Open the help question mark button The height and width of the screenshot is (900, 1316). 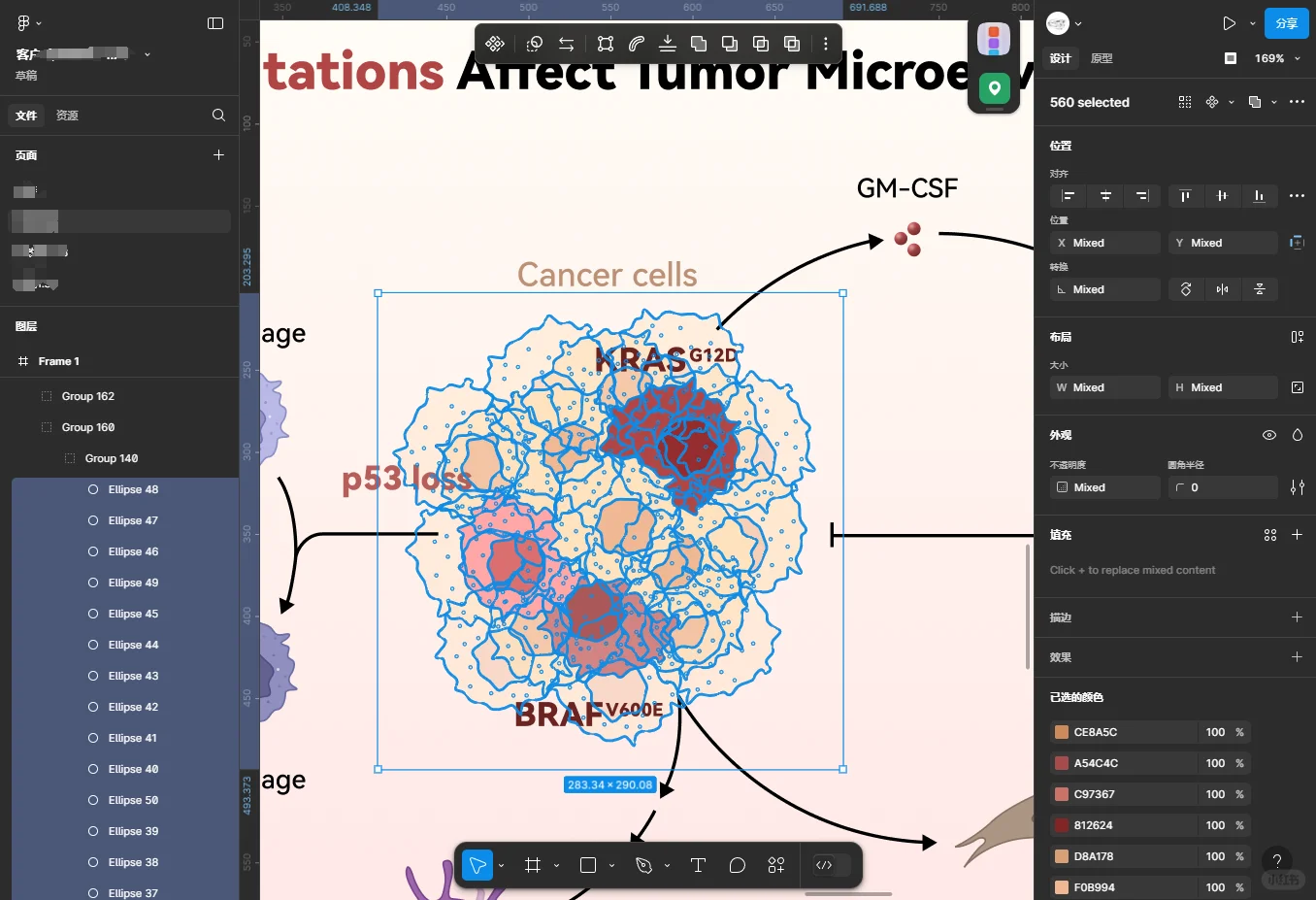click(1277, 861)
